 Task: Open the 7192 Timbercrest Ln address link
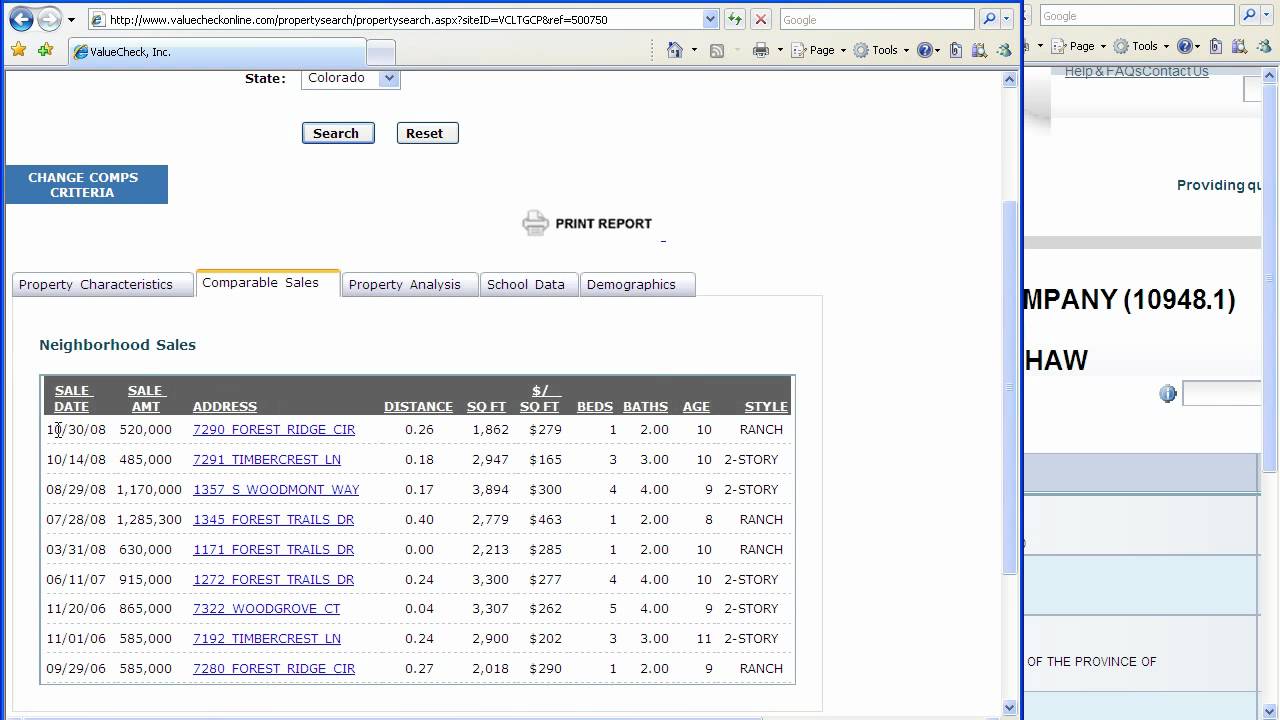(266, 638)
